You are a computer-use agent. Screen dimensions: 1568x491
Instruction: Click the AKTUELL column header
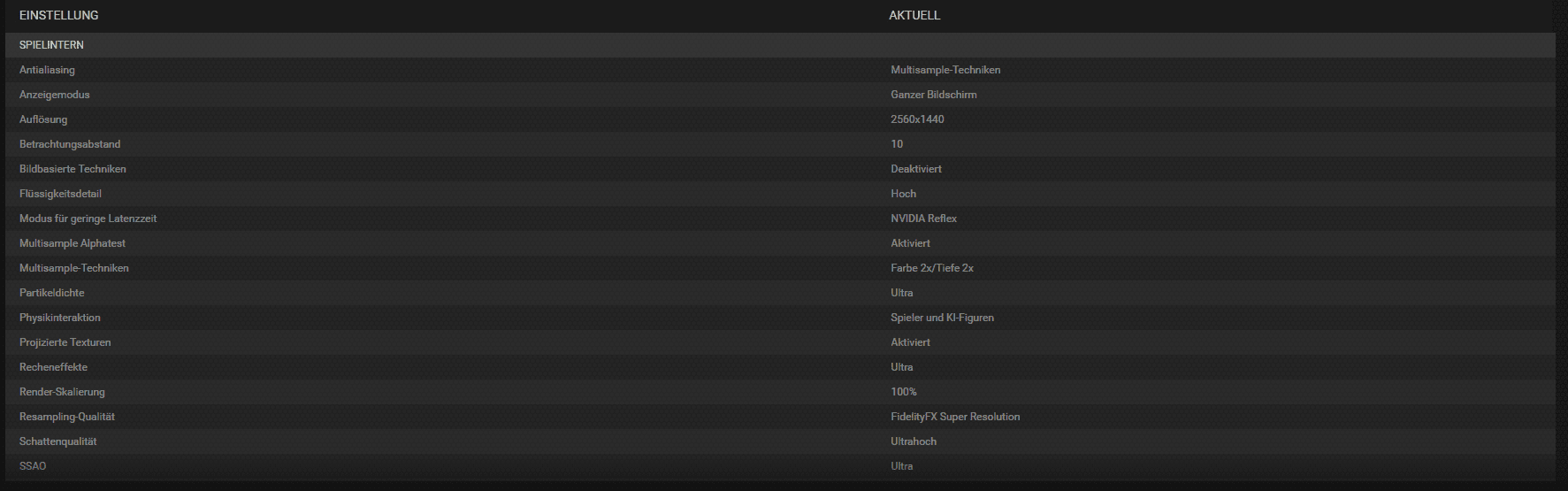(914, 15)
